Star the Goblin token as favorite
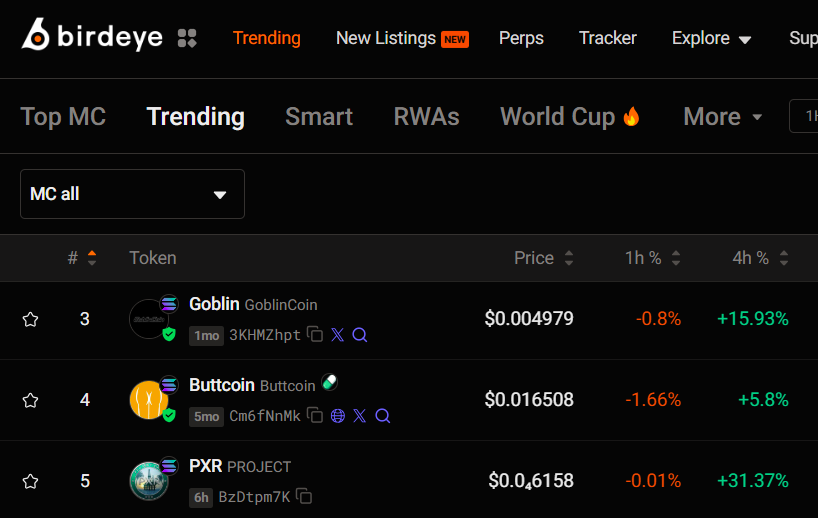818x518 pixels. pos(31,319)
